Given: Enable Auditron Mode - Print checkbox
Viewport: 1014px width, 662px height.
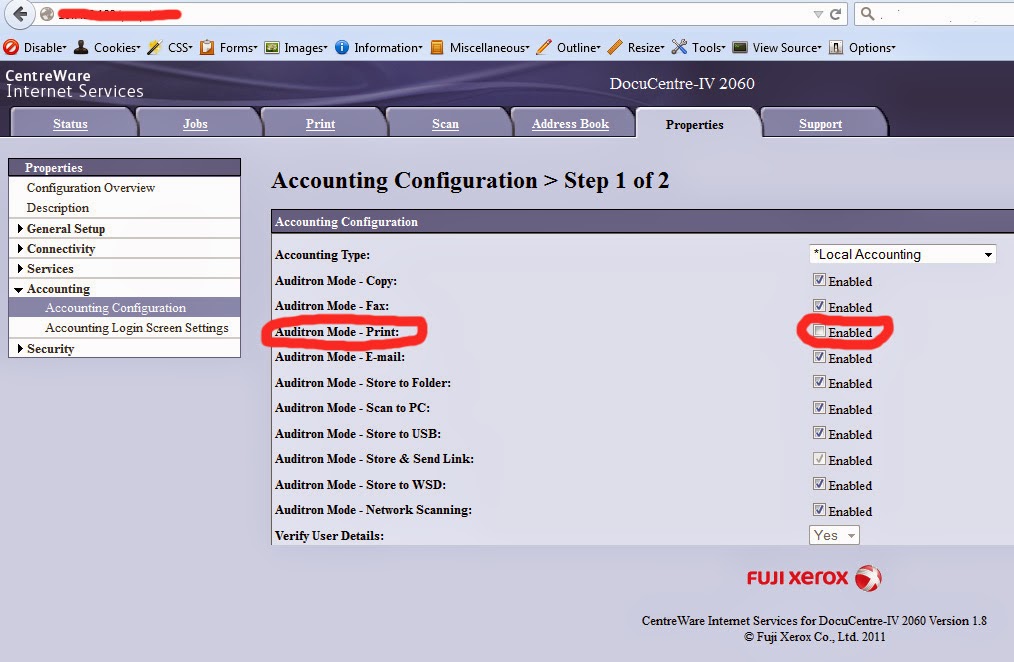Looking at the screenshot, I should [x=819, y=331].
